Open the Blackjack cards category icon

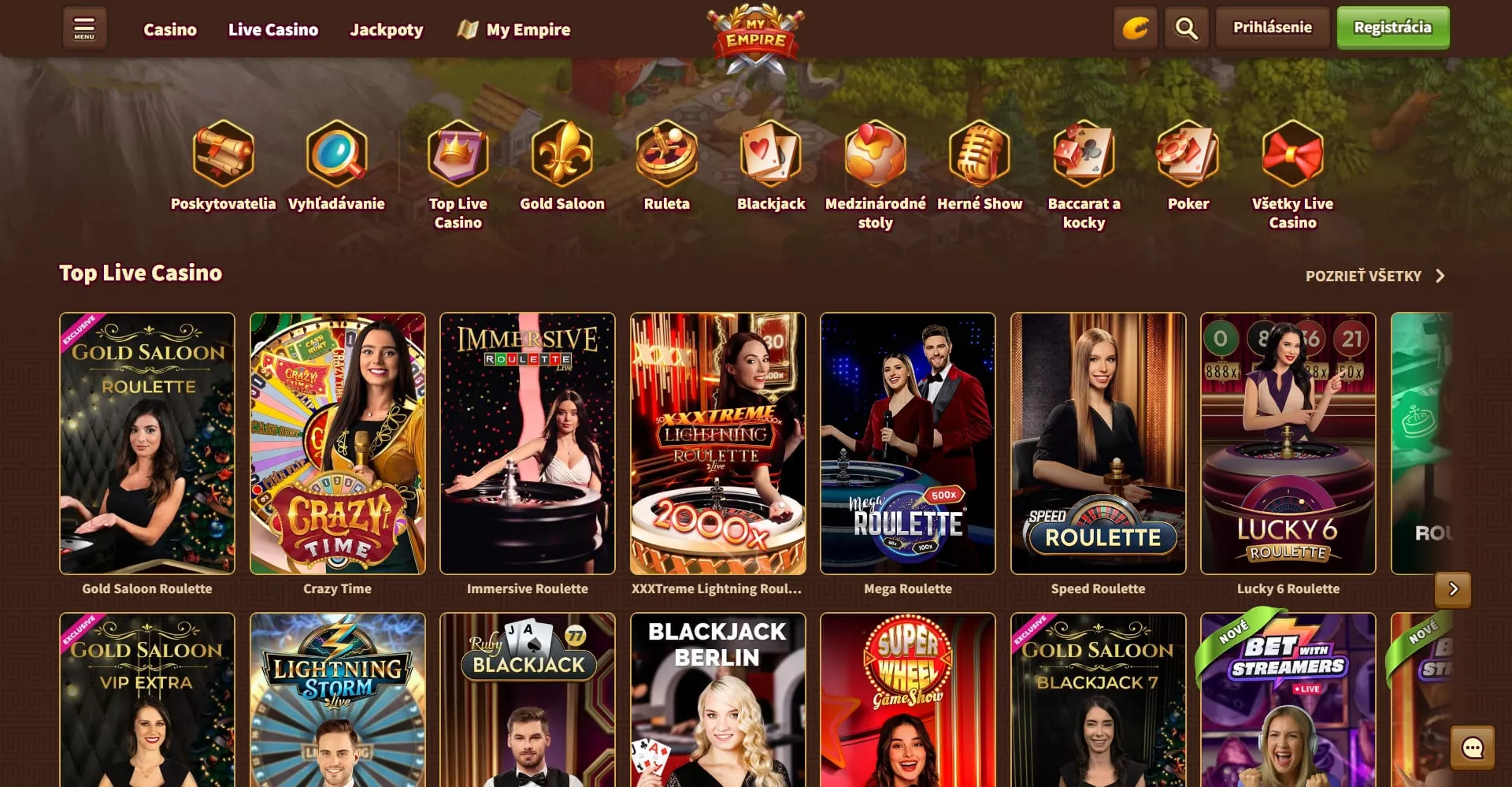771,154
